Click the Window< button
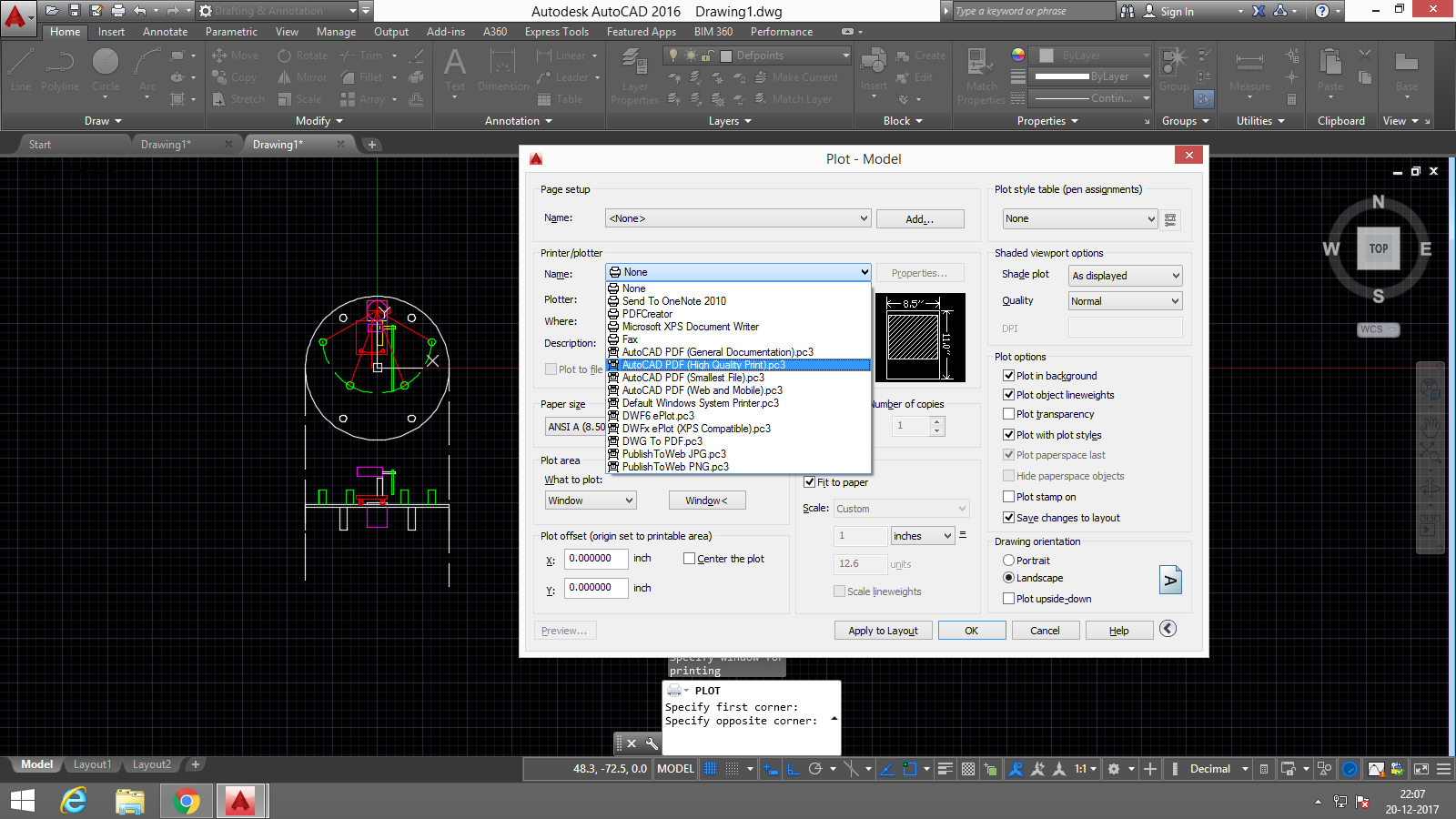This screenshot has height=819, width=1456. 707,500
